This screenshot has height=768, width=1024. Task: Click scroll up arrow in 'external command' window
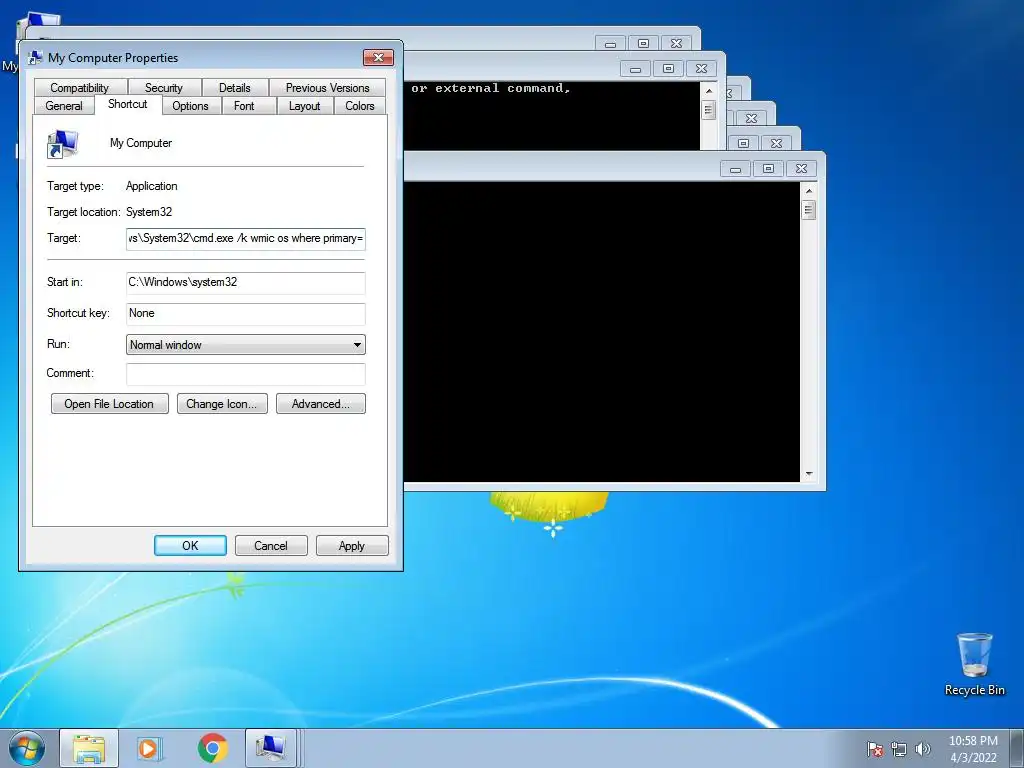click(x=709, y=90)
